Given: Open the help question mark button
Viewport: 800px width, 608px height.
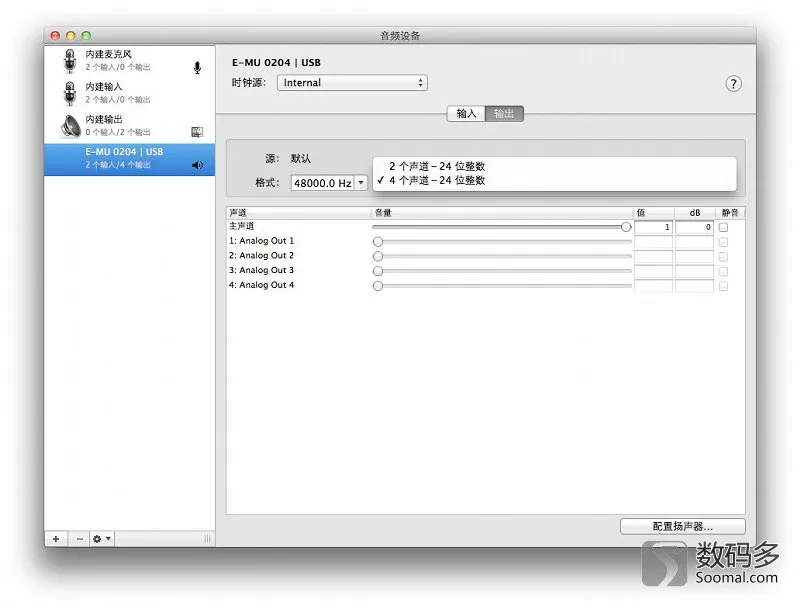Looking at the screenshot, I should tap(733, 84).
